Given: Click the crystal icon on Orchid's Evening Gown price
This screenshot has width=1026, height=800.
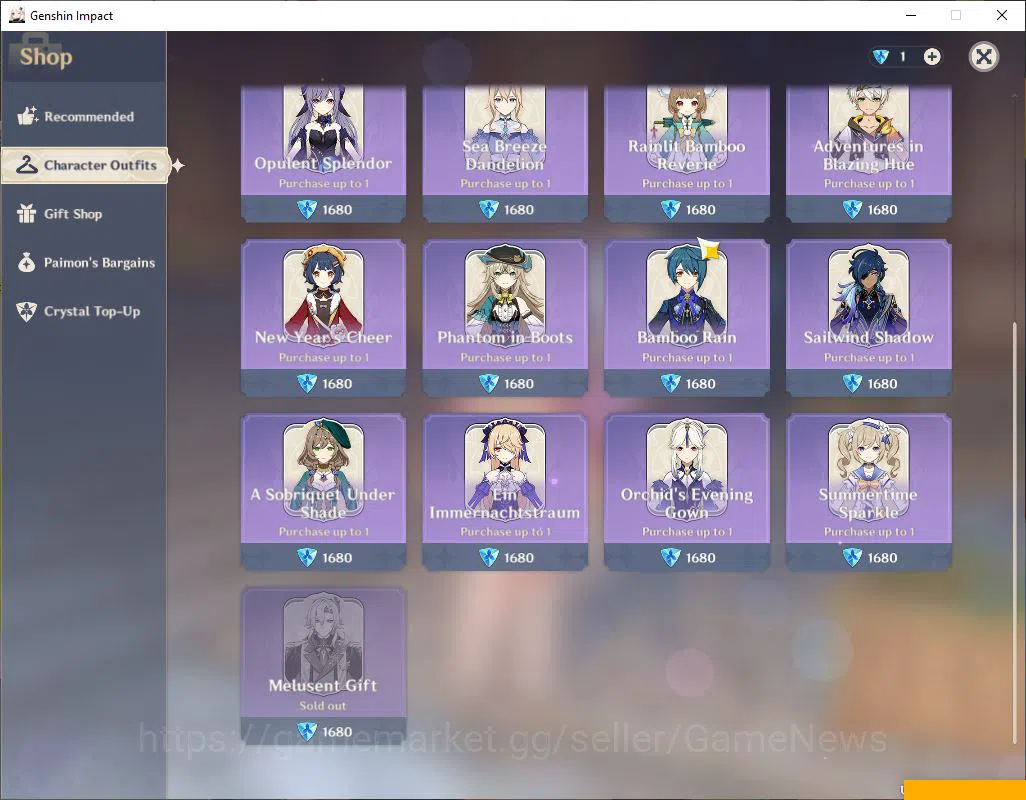Looking at the screenshot, I should click(x=670, y=557).
